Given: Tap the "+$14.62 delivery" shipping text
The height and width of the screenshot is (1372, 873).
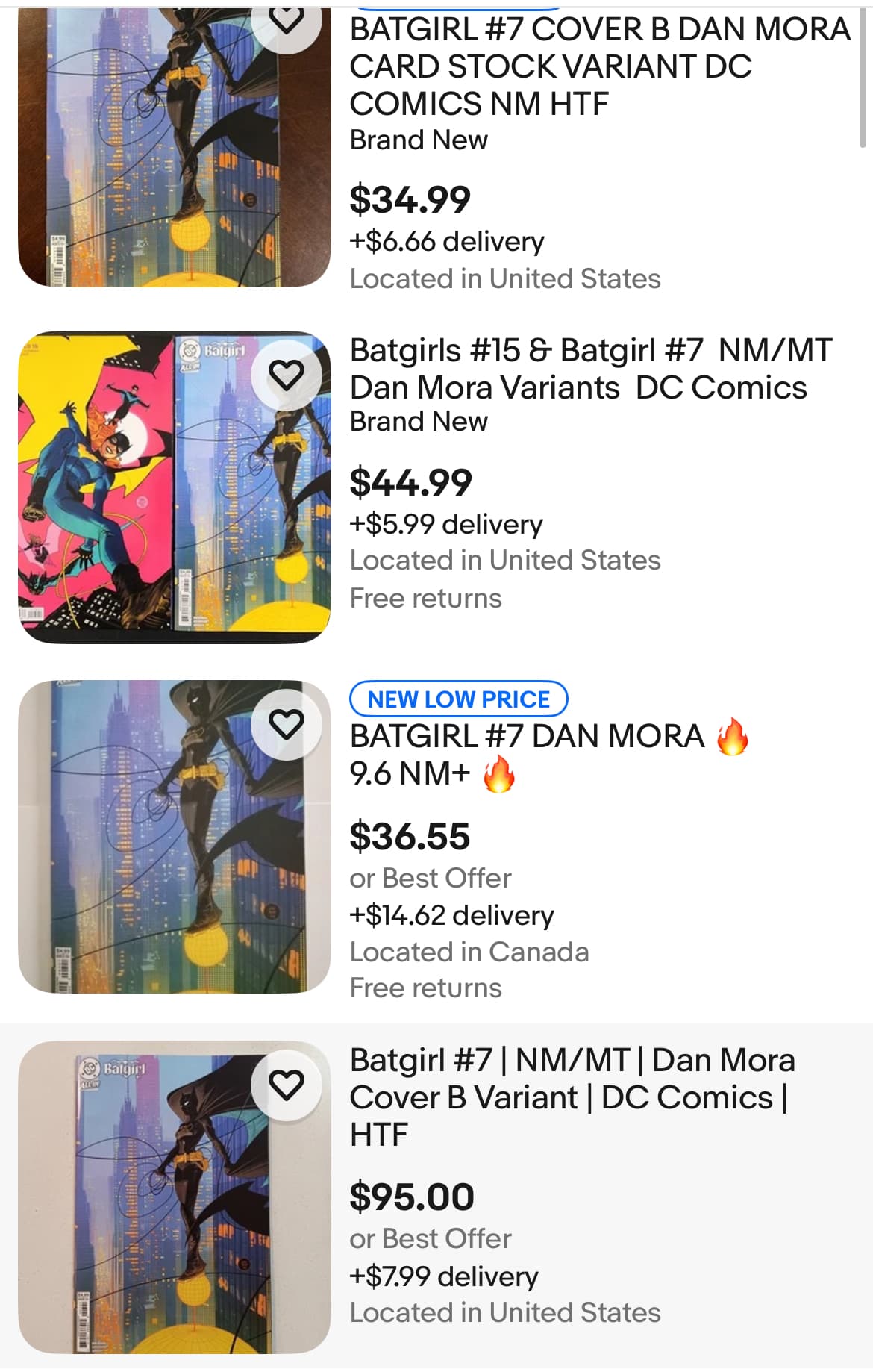Looking at the screenshot, I should [x=451, y=915].
